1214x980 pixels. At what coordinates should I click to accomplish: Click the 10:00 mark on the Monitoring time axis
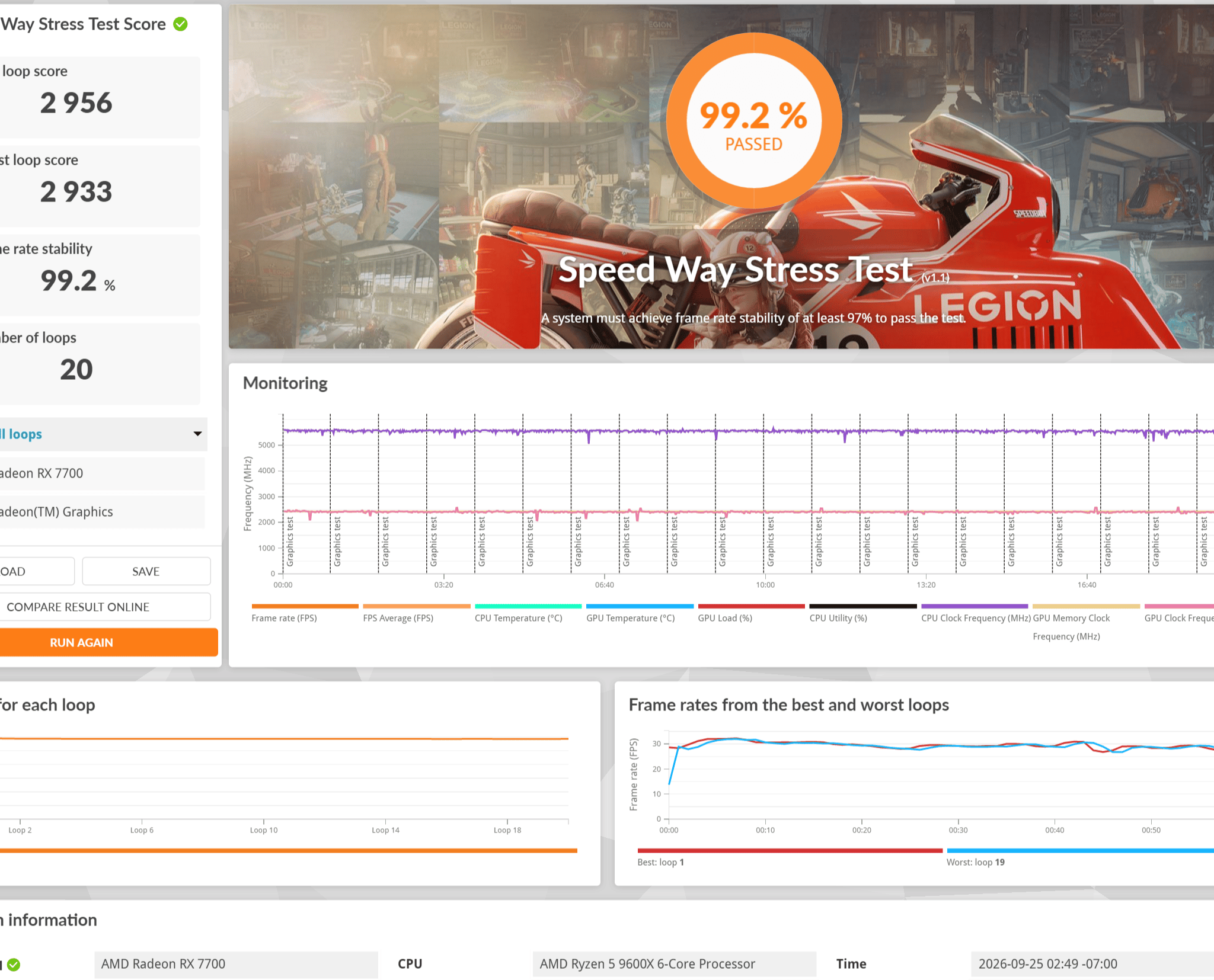tap(765, 585)
